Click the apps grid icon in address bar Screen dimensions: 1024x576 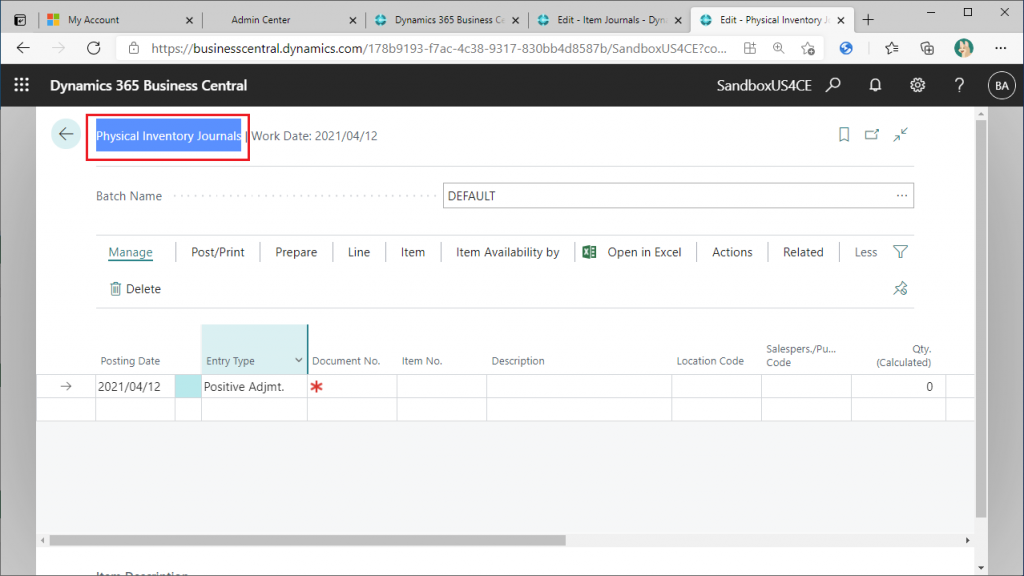point(750,48)
